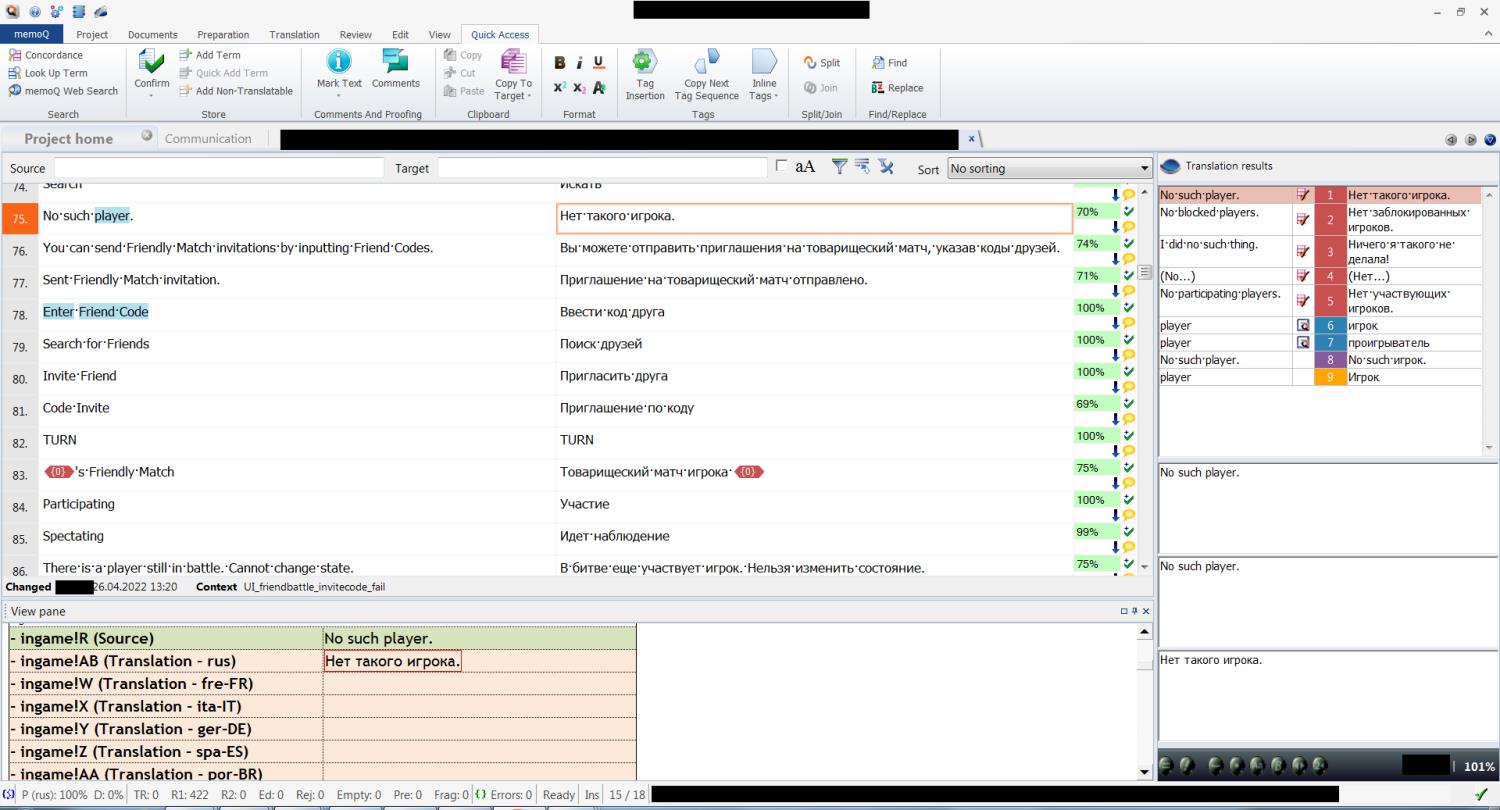Switch to the Translation ribbon tab

tap(294, 35)
